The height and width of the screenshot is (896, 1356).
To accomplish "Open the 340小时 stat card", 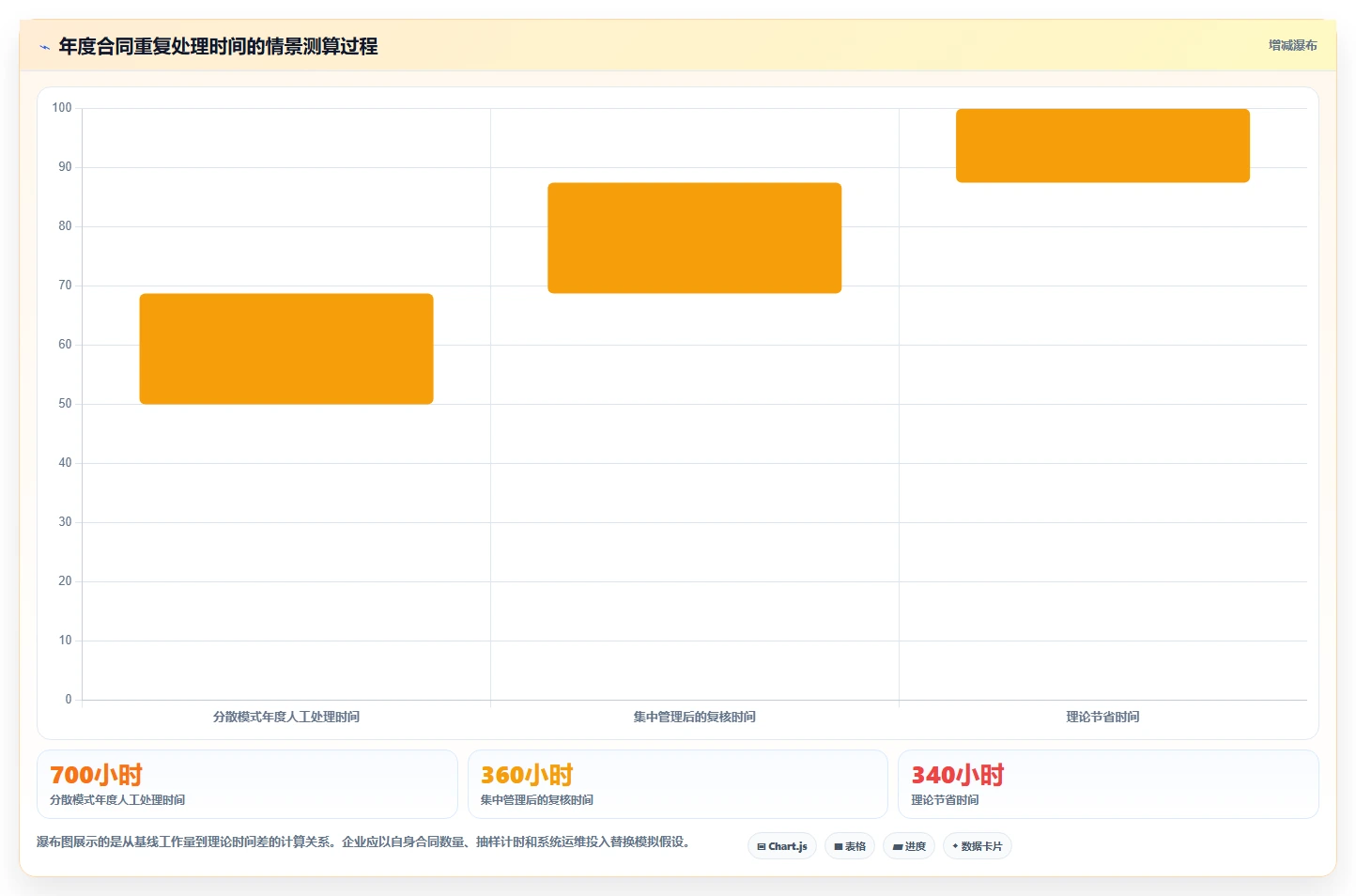I will pyautogui.click(x=1108, y=784).
